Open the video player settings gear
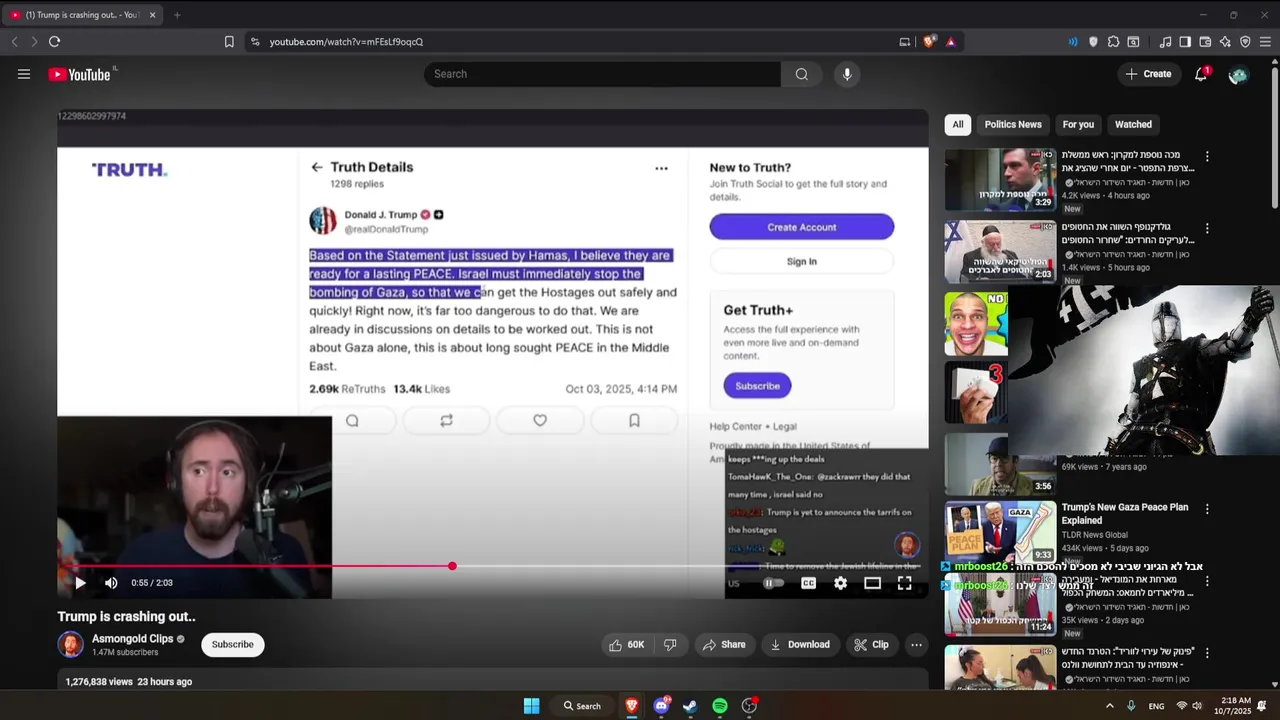Screen dimensions: 1280x720 click(840, 583)
